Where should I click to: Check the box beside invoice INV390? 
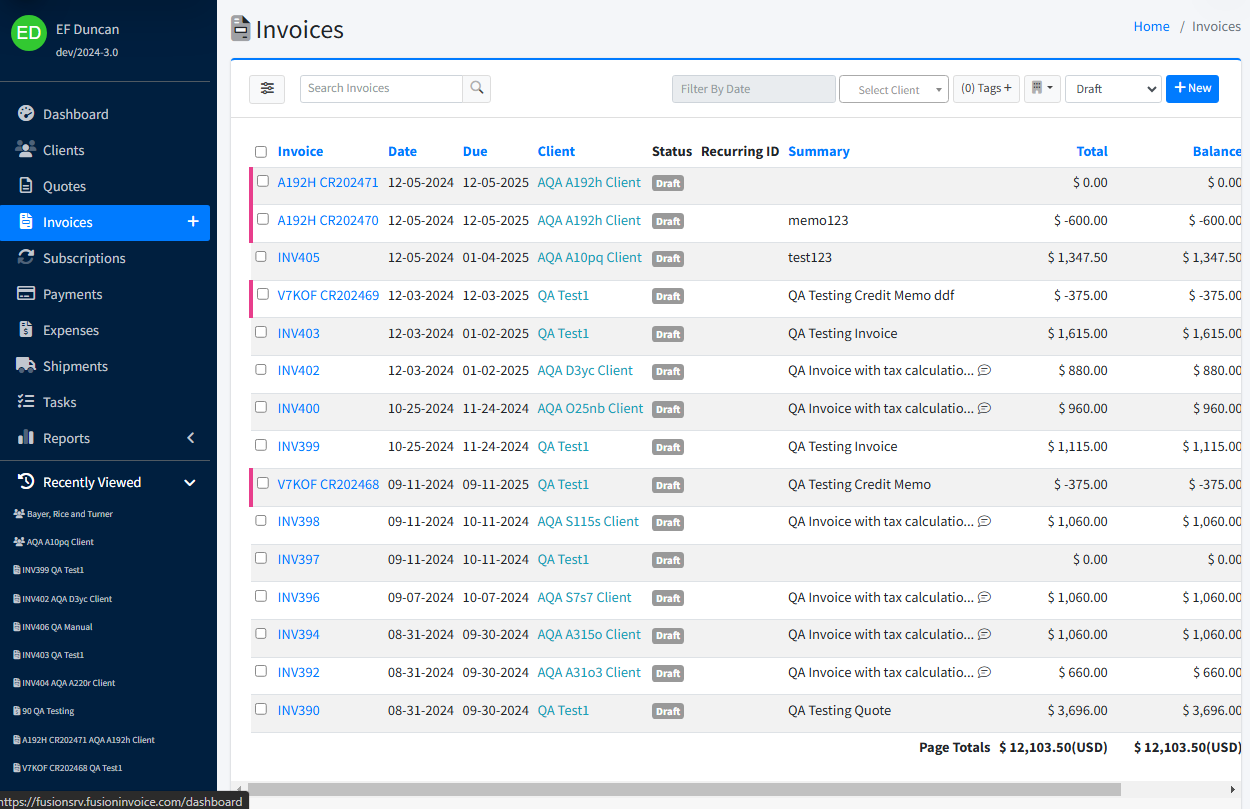(x=262, y=709)
